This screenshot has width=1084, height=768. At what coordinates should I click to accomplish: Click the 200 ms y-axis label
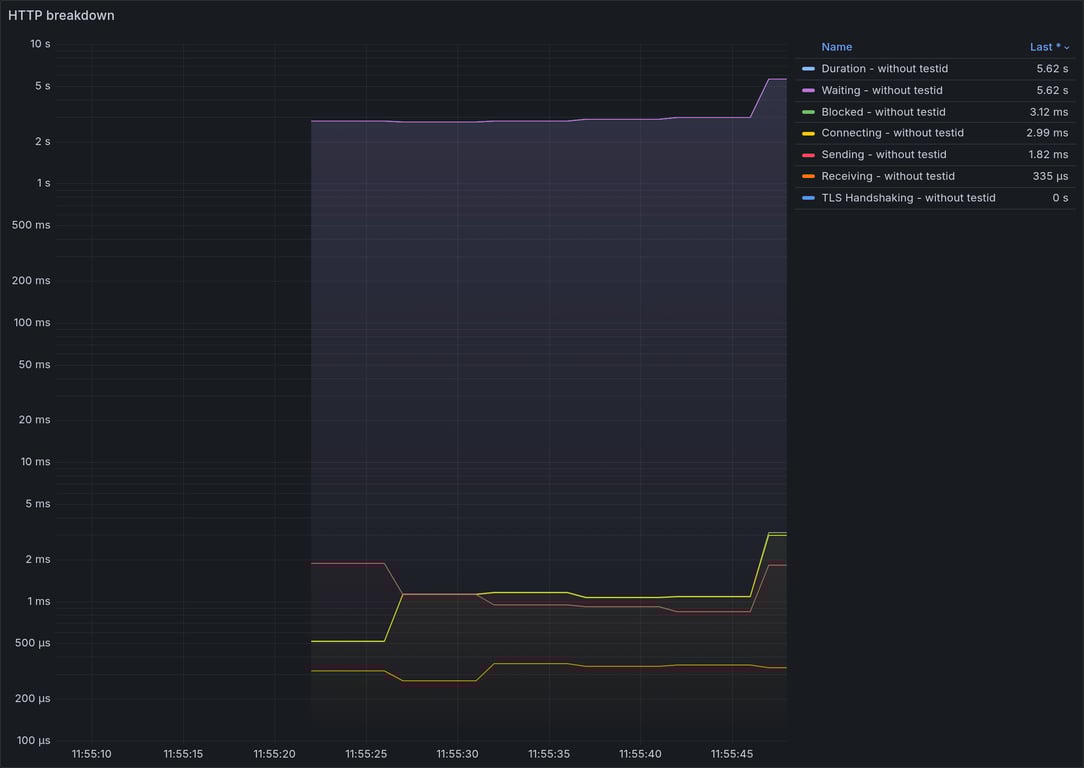tap(31, 280)
